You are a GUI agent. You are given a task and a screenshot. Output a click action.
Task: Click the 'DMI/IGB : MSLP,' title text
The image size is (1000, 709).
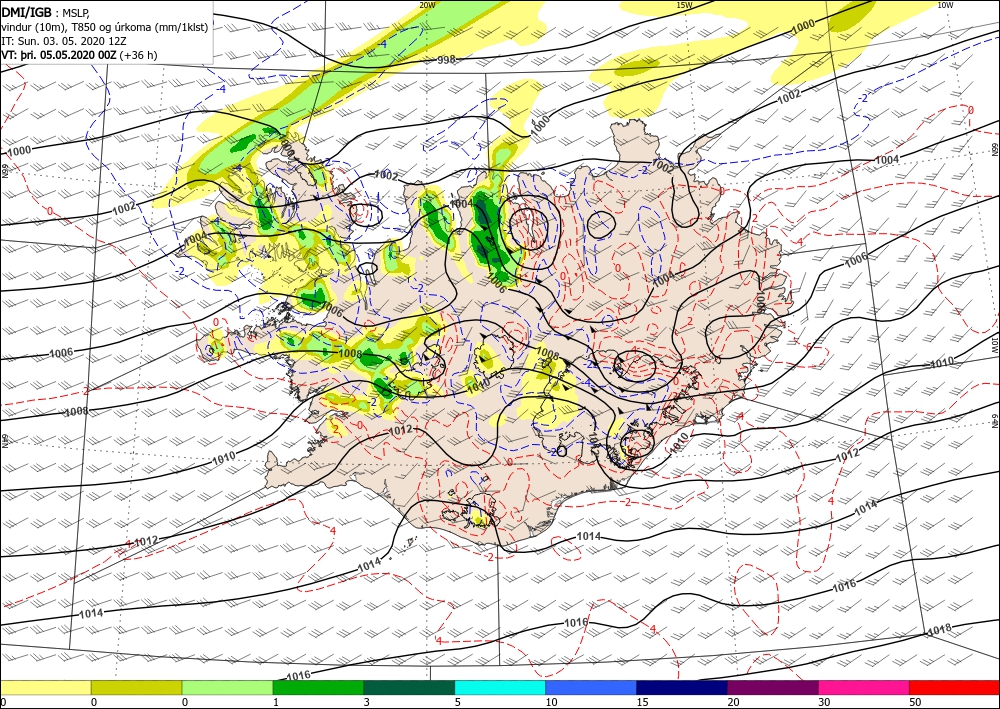(x=45, y=13)
